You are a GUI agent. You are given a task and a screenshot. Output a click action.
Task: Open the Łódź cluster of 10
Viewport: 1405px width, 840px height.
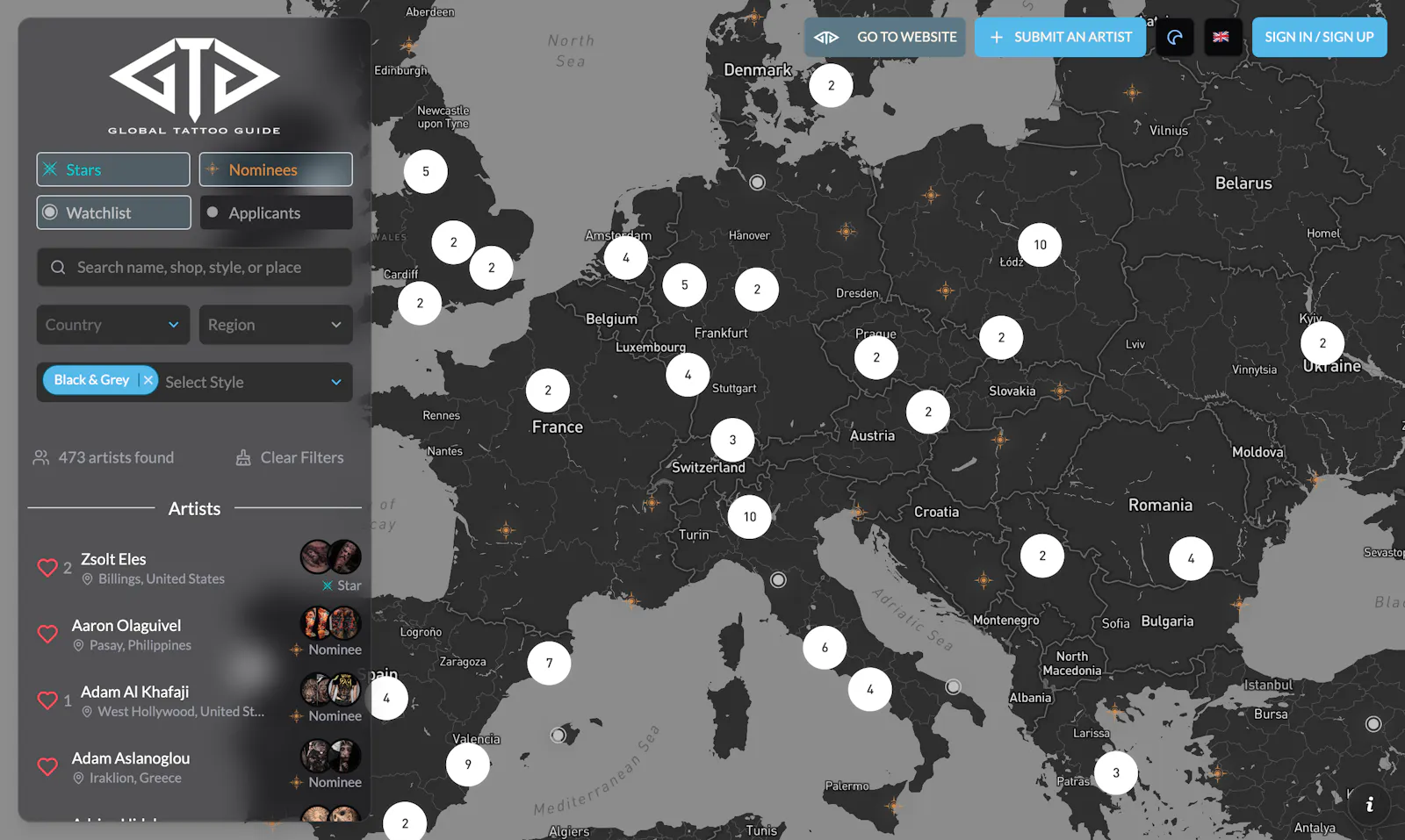(1040, 245)
